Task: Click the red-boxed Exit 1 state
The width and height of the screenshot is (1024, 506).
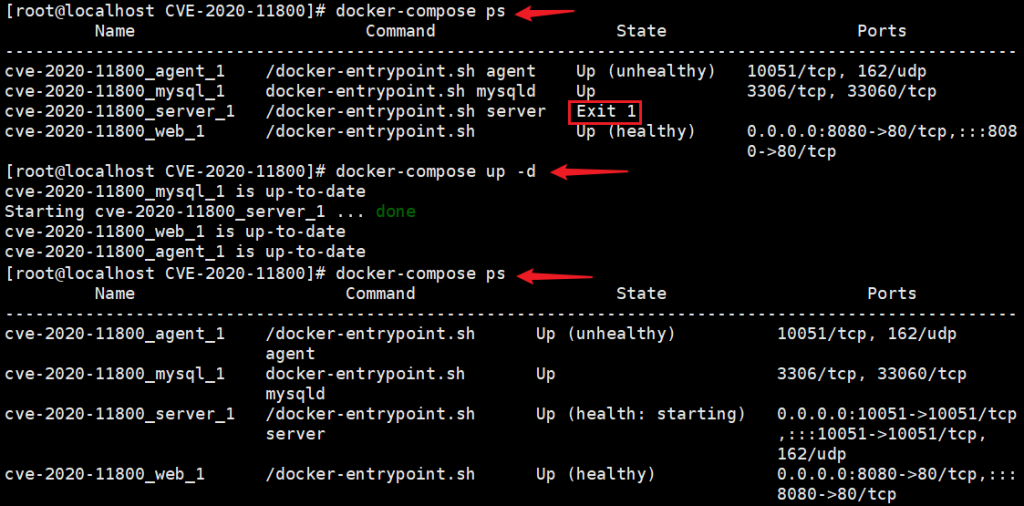Action: click(x=605, y=112)
